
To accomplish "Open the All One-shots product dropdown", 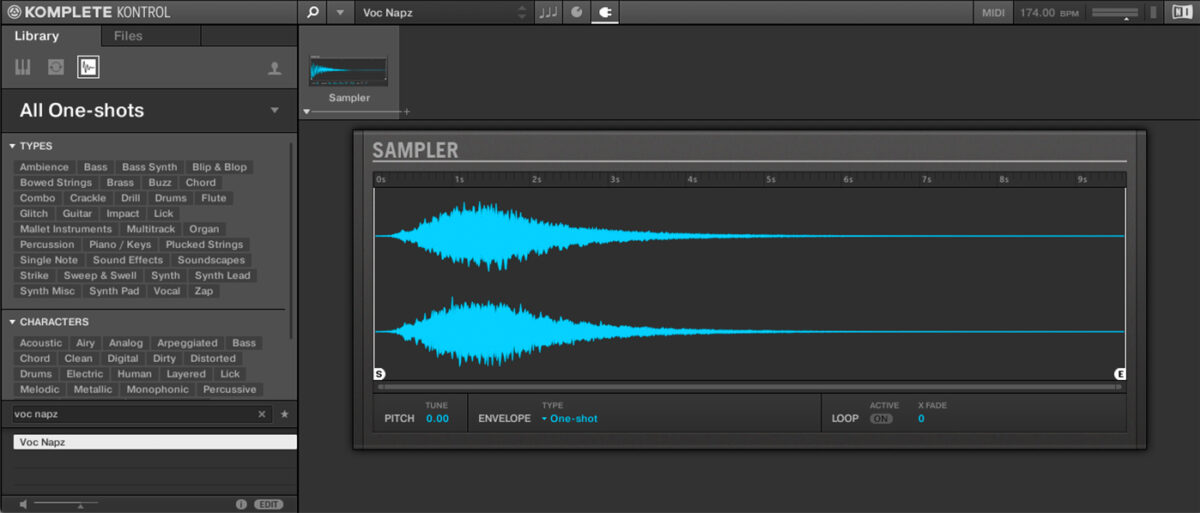I will (148, 110).
